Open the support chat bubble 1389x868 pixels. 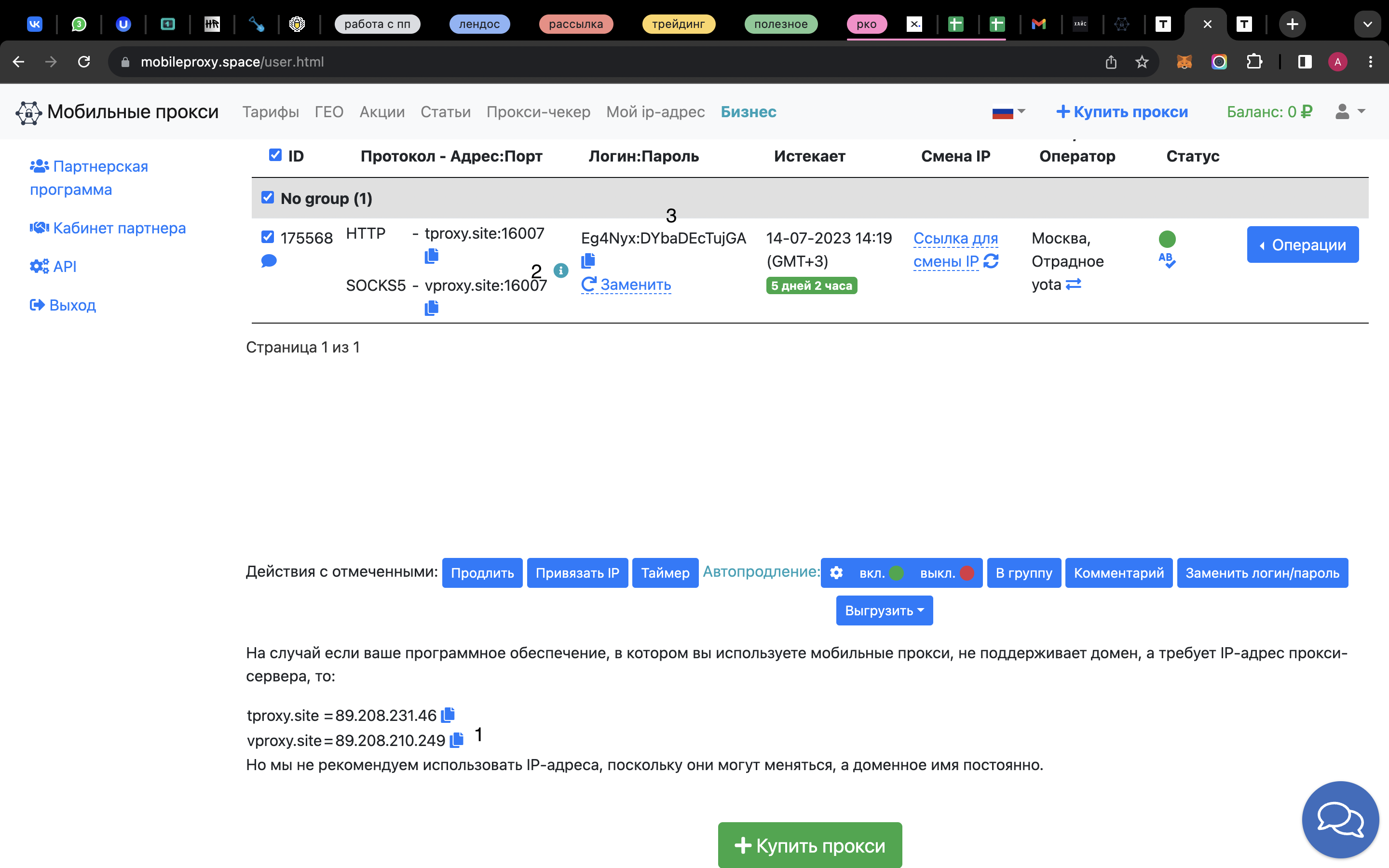[x=1340, y=820]
